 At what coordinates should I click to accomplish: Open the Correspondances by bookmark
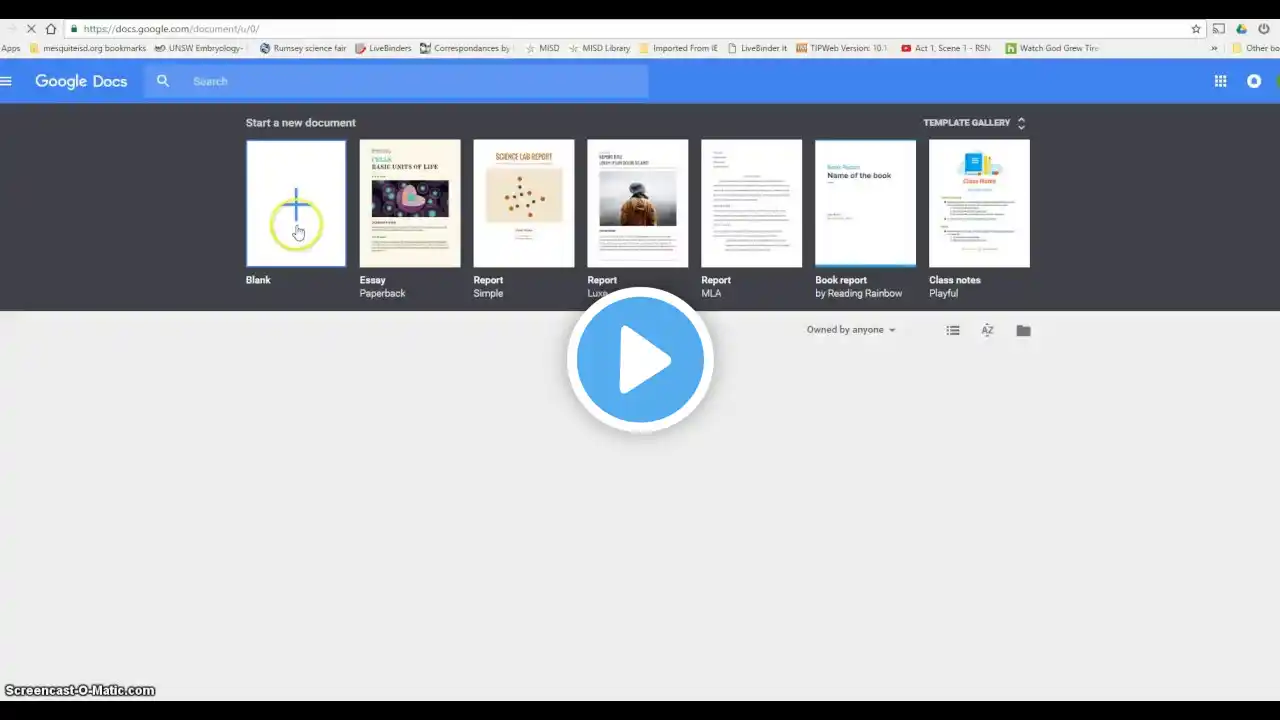(x=466, y=48)
